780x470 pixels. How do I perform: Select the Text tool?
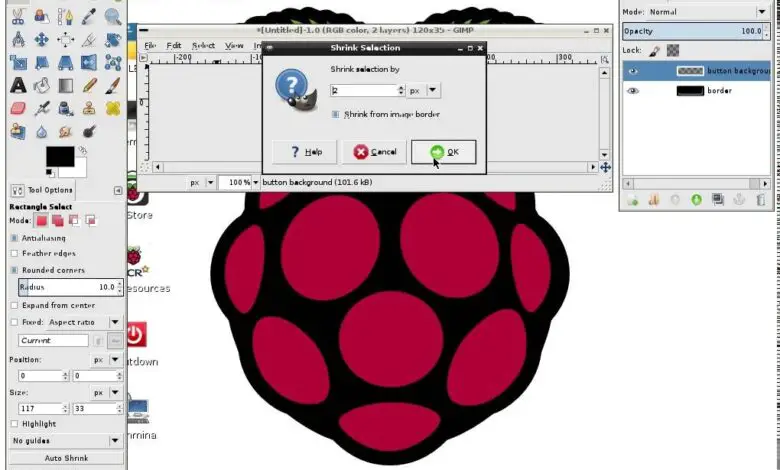(18, 86)
